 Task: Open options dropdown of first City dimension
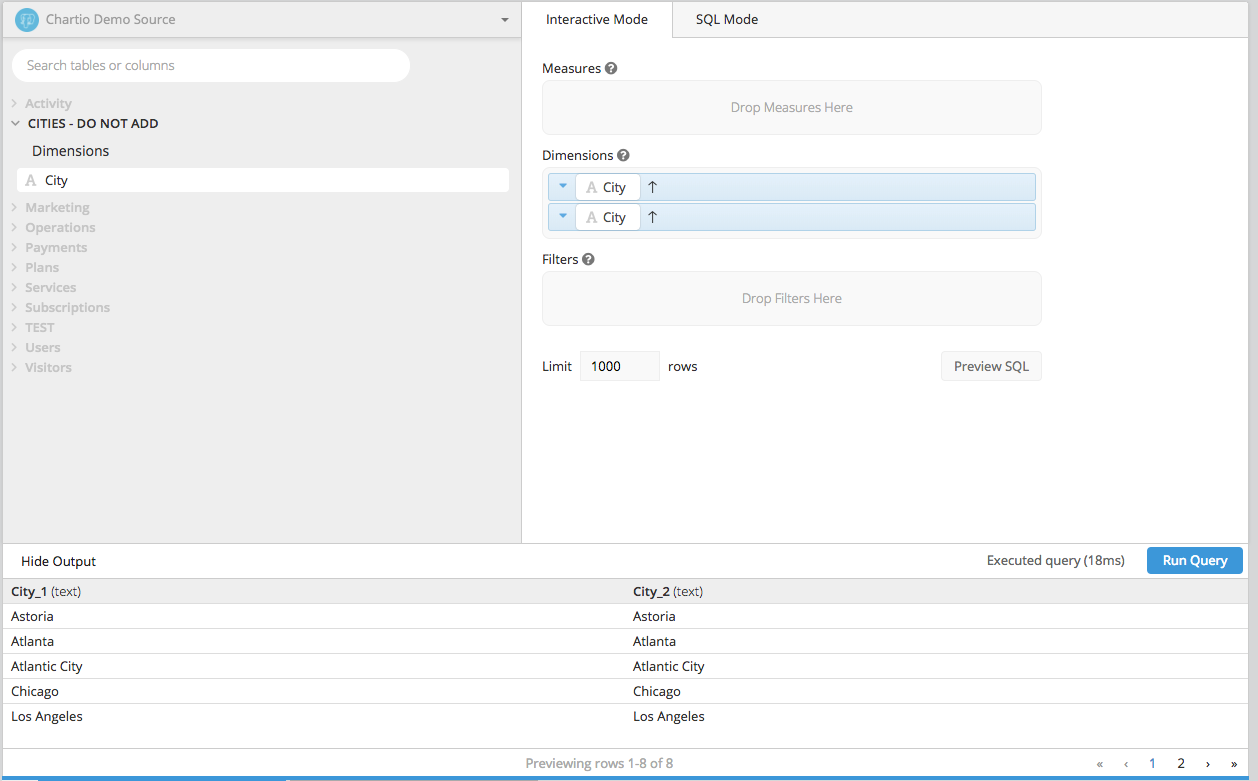pyautogui.click(x=562, y=187)
